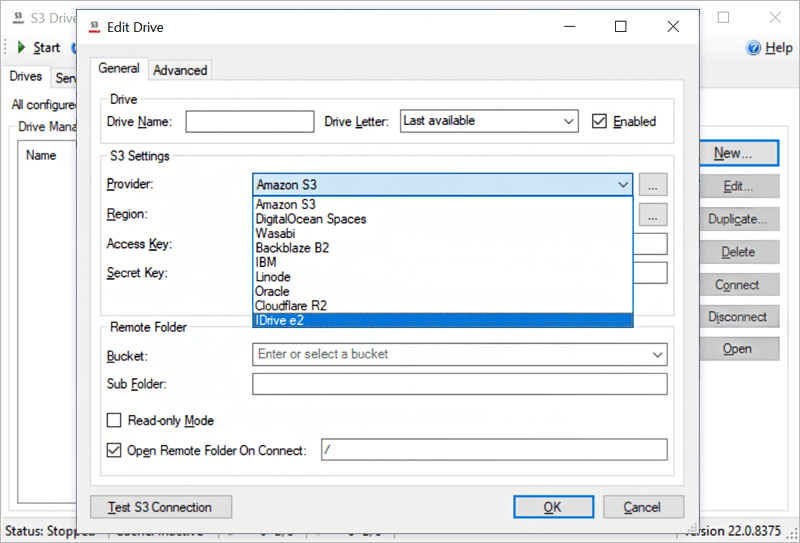Confirm with the OK button

(554, 507)
